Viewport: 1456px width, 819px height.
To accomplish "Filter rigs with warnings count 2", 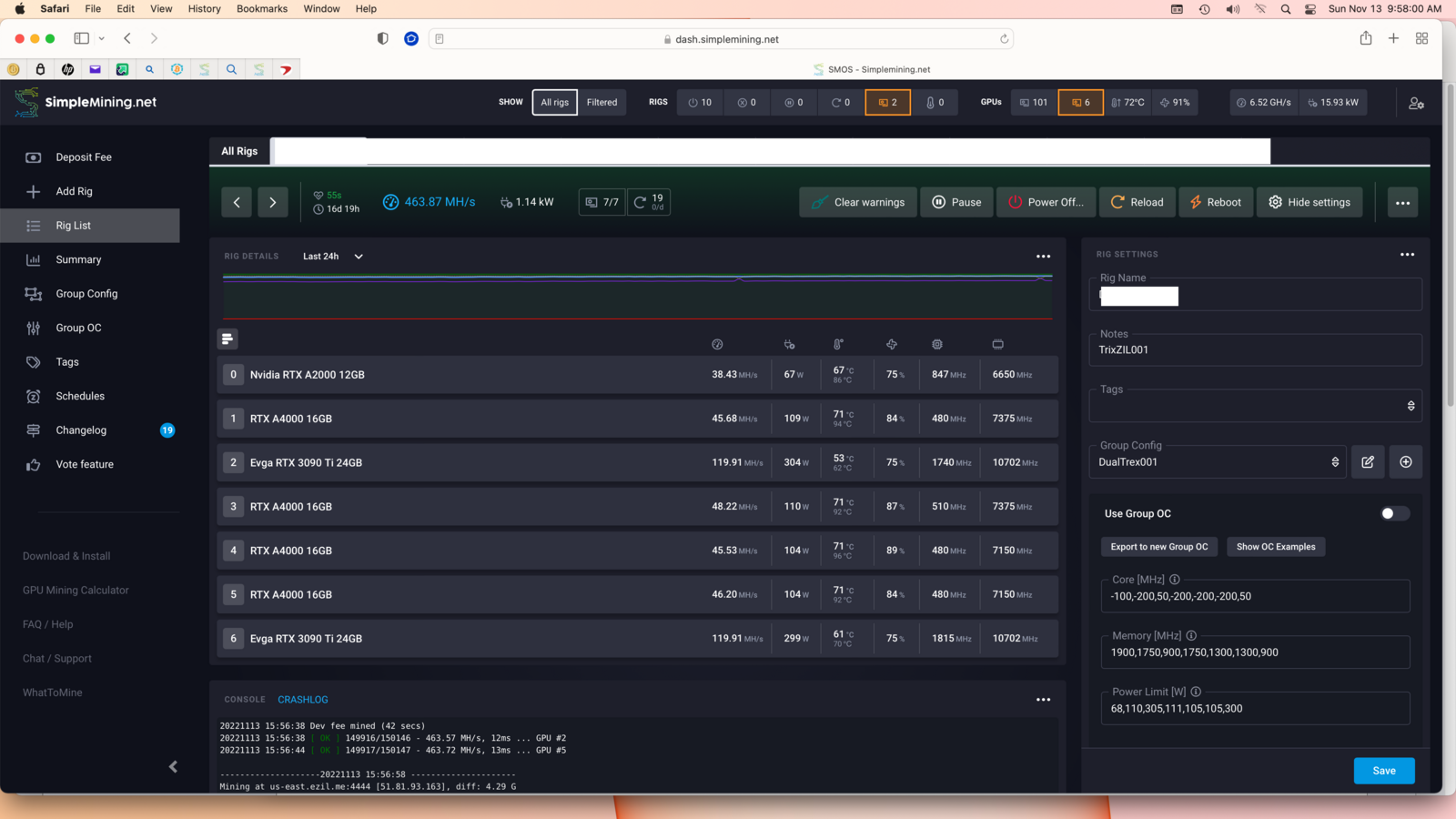I will [x=887, y=103].
